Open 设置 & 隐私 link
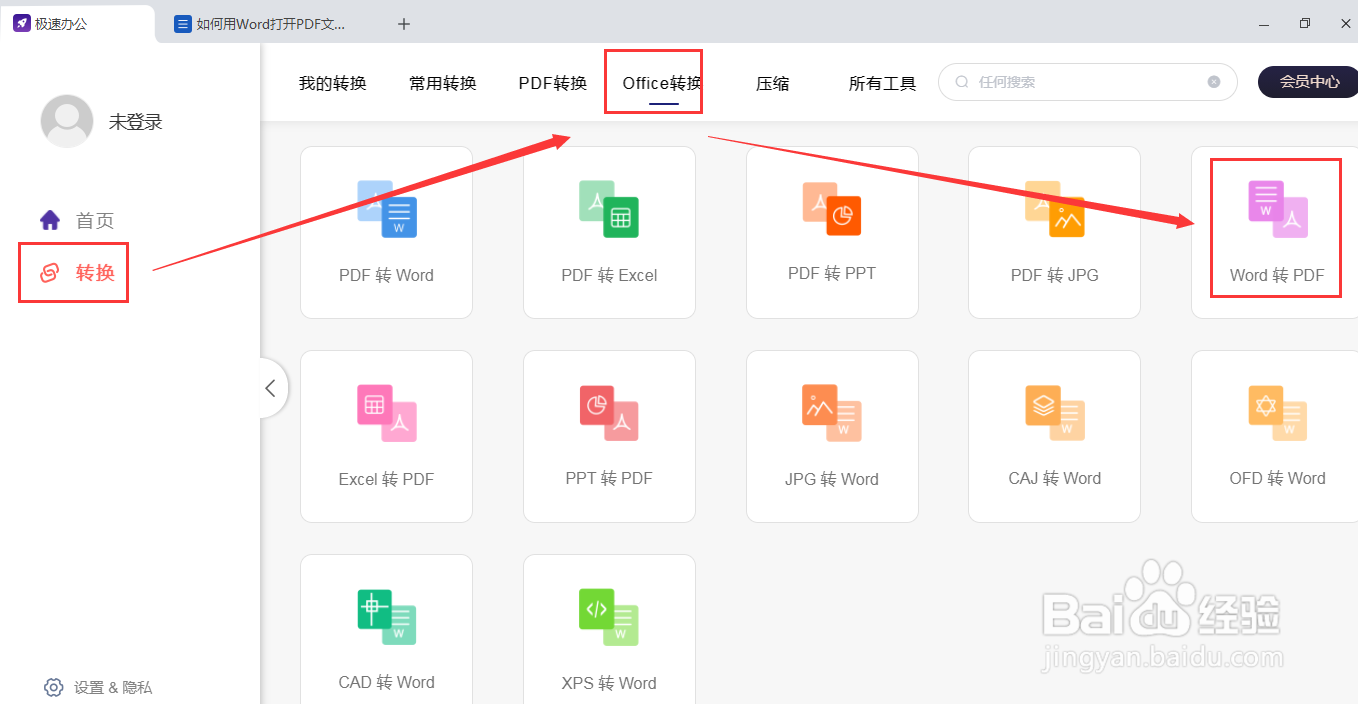1358x704 pixels. (x=113, y=688)
